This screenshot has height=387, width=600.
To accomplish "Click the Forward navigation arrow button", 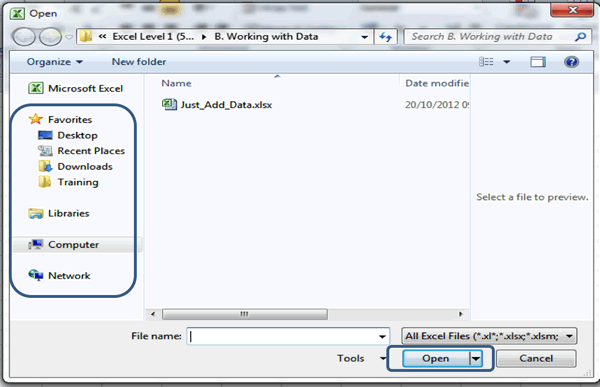I will 51,37.
